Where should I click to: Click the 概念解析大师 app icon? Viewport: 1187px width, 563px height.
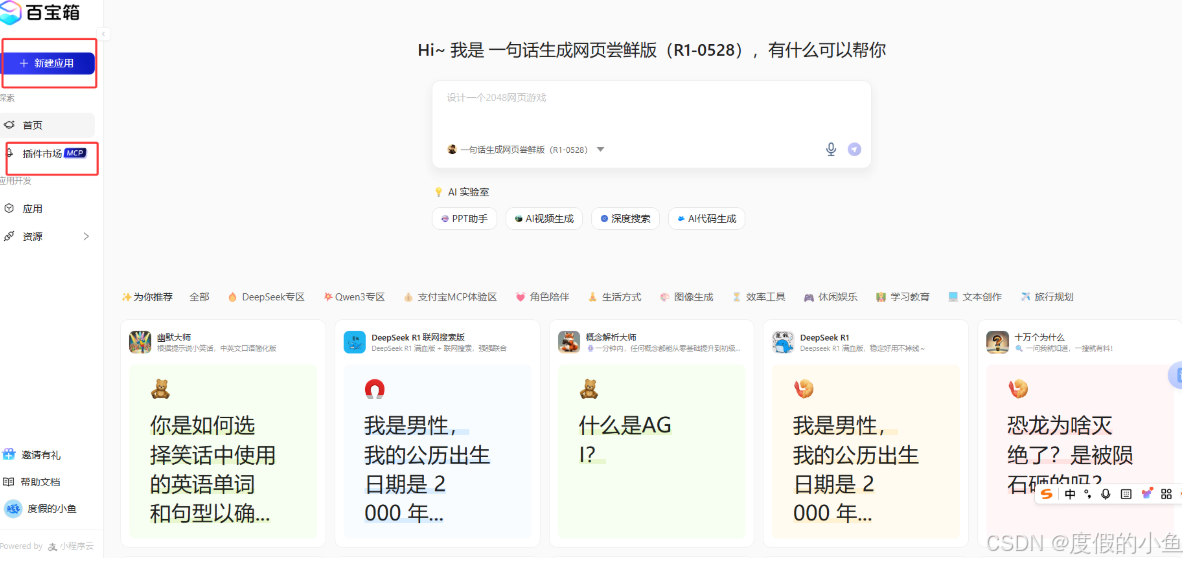569,342
